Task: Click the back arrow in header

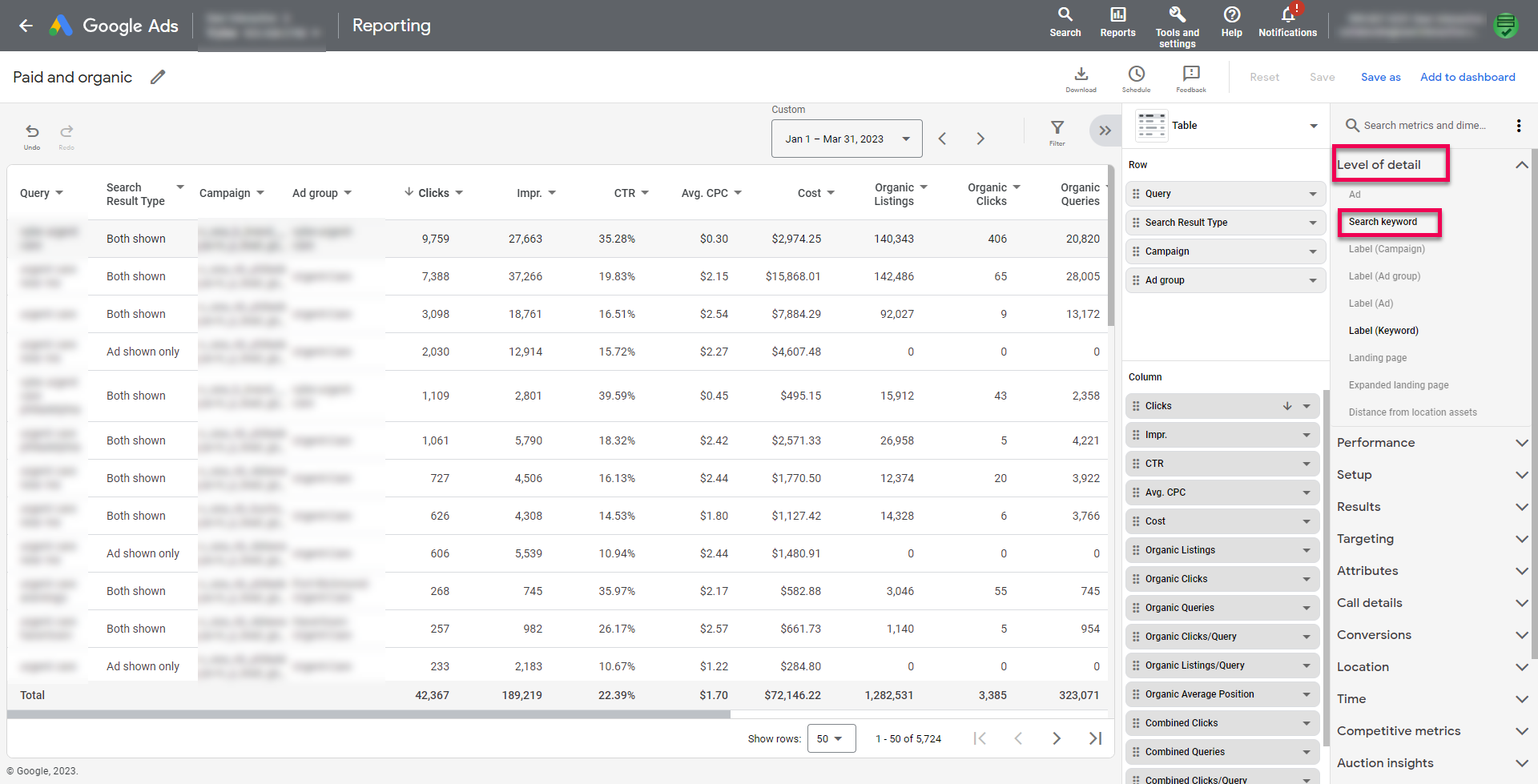Action: (26, 26)
